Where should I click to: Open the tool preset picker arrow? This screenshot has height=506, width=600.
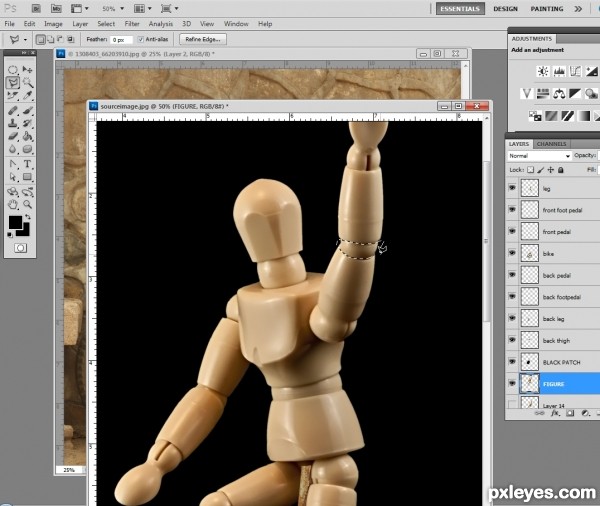(x=25, y=39)
